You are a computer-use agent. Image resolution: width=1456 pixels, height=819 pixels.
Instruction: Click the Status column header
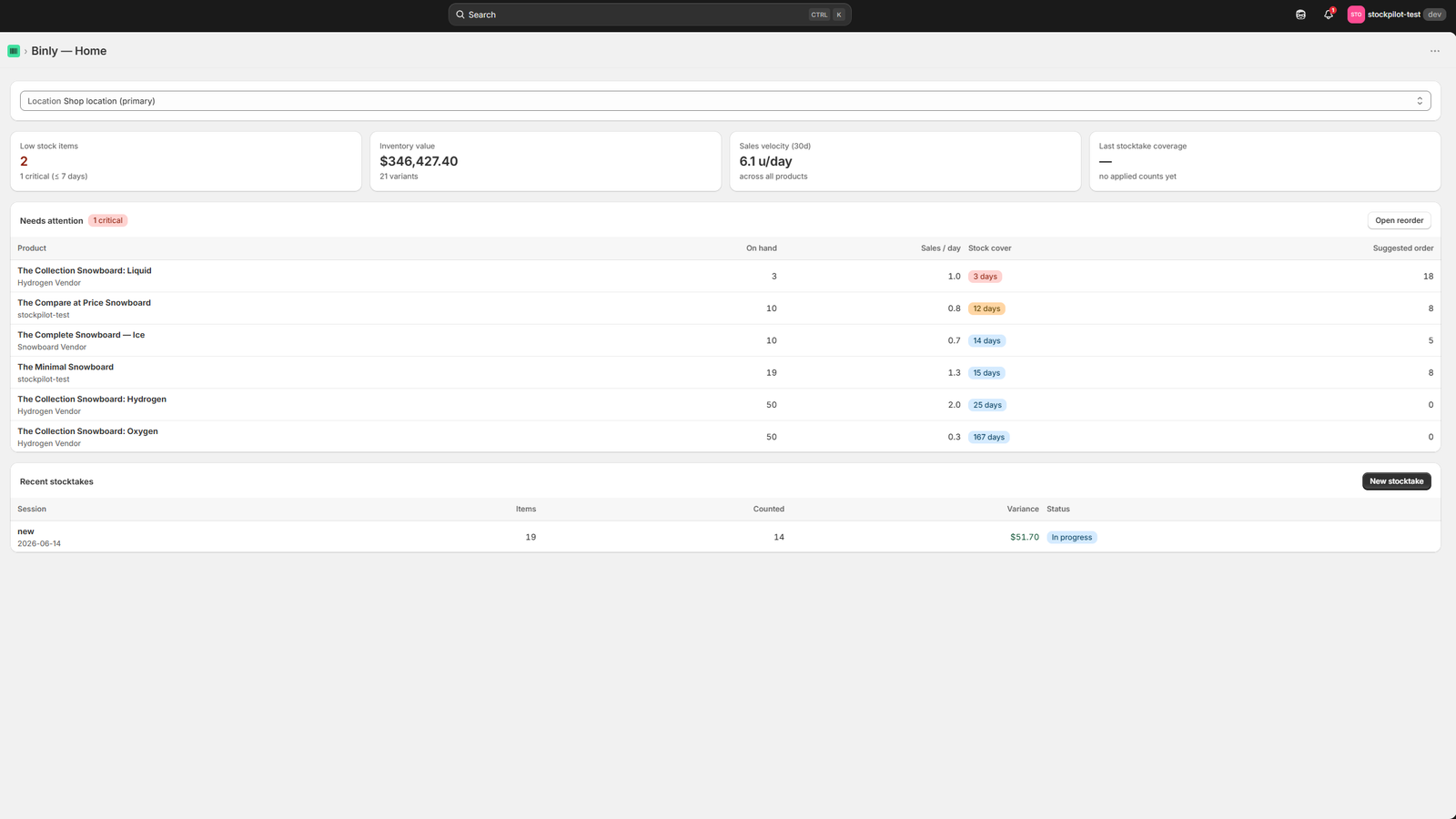click(1058, 510)
